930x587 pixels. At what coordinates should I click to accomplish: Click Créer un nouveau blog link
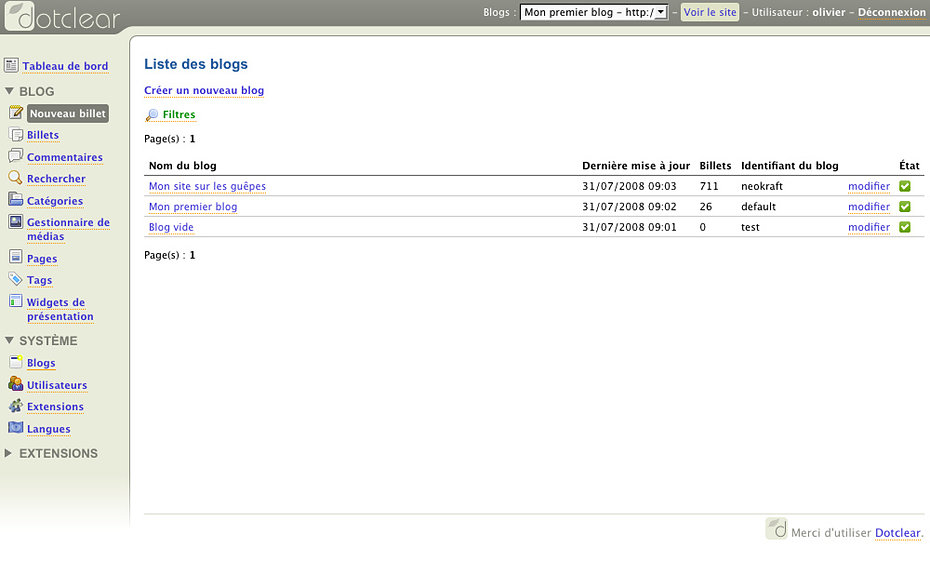tap(204, 91)
